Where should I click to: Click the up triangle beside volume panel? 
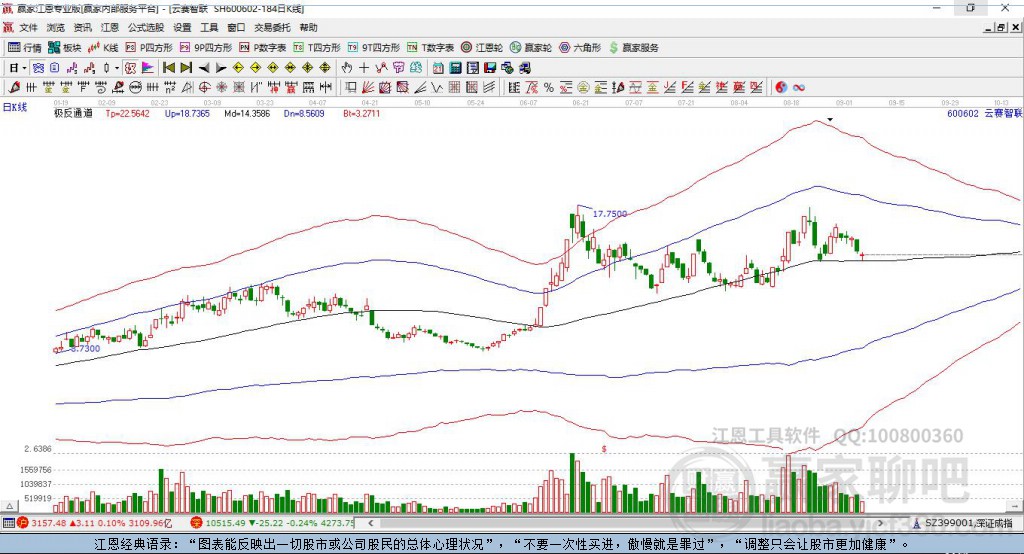9,506
